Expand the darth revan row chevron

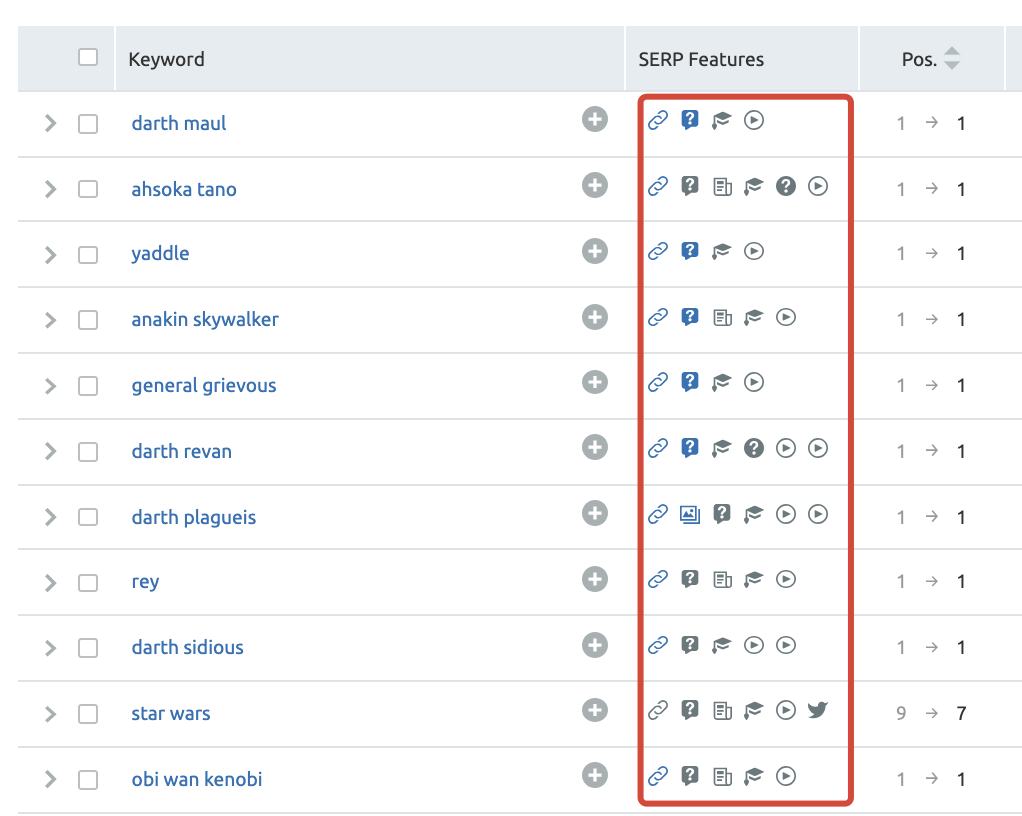[50, 451]
